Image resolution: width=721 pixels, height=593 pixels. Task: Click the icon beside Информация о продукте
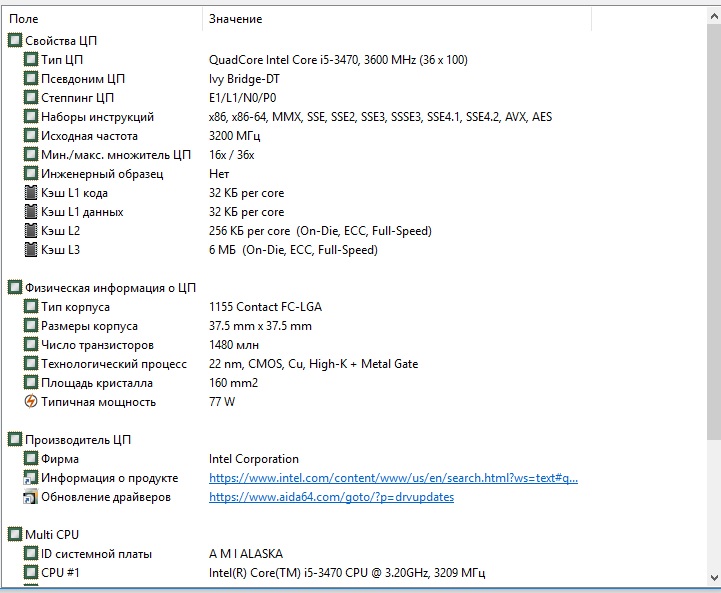[x=31, y=478]
